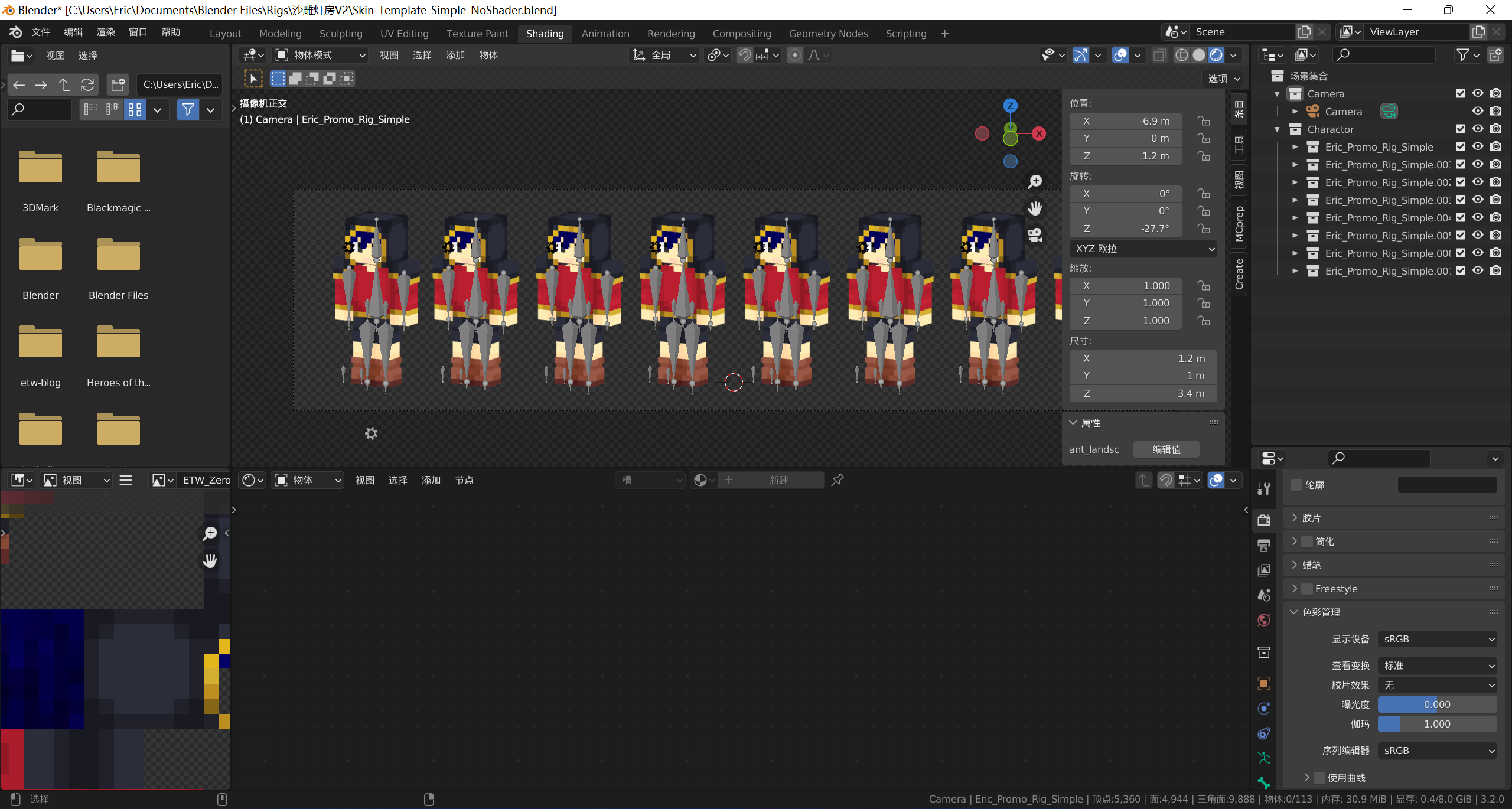
Task: Switch to the UV Editing workspace tab
Action: pyautogui.click(x=405, y=34)
